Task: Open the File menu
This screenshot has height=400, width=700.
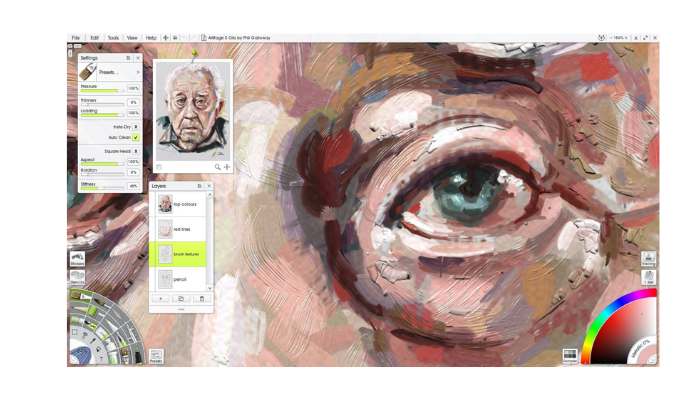Action: tap(76, 38)
